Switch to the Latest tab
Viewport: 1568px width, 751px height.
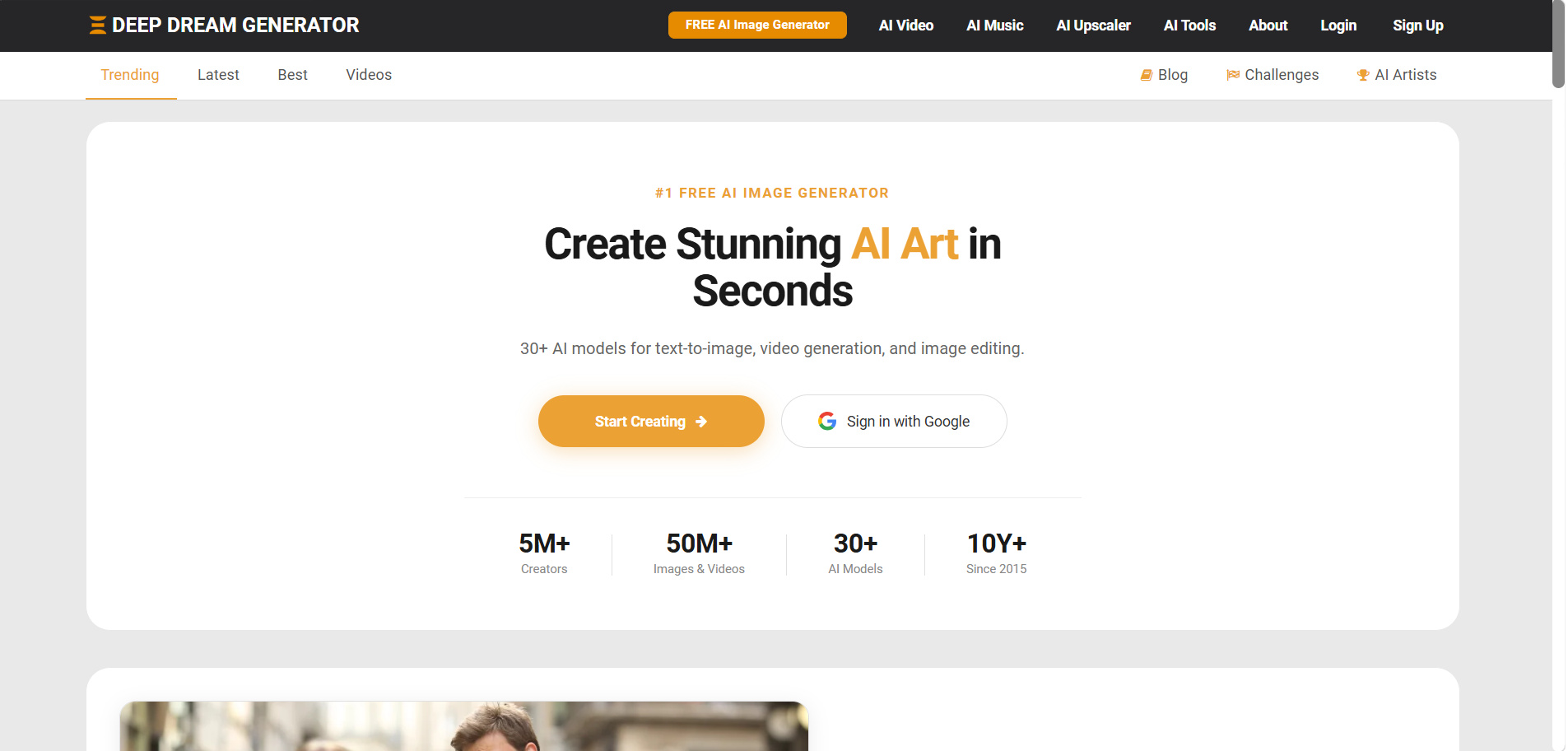coord(218,75)
